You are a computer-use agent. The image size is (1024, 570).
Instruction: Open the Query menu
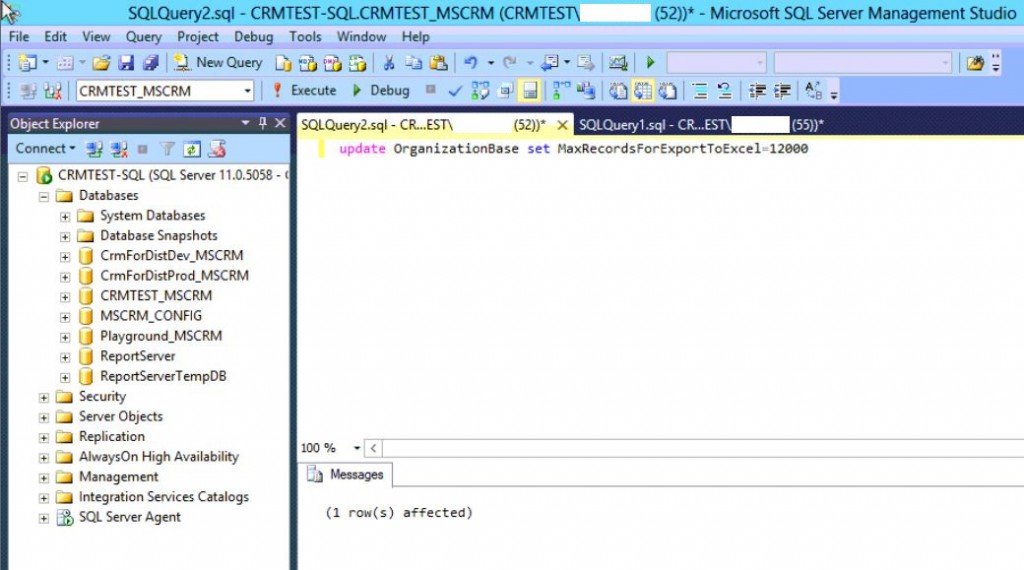[144, 37]
